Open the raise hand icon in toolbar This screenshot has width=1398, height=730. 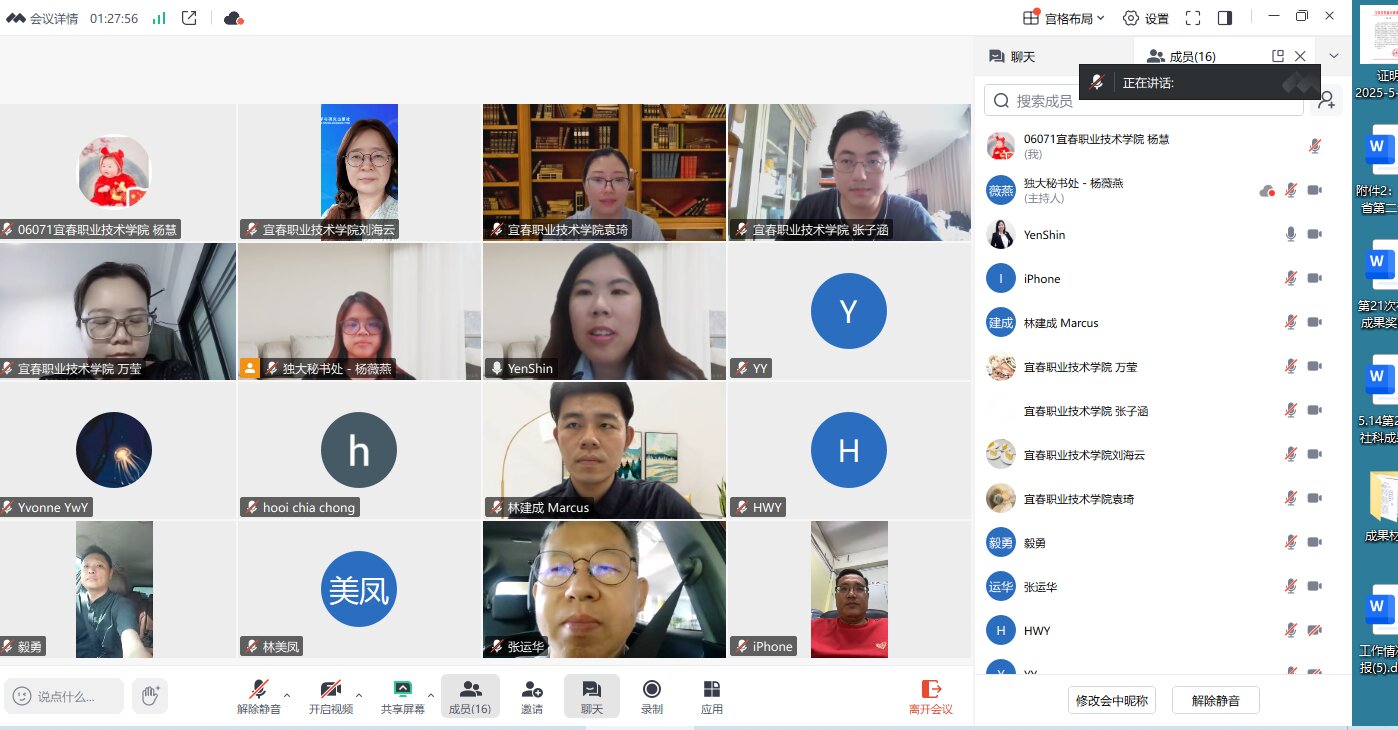point(150,696)
